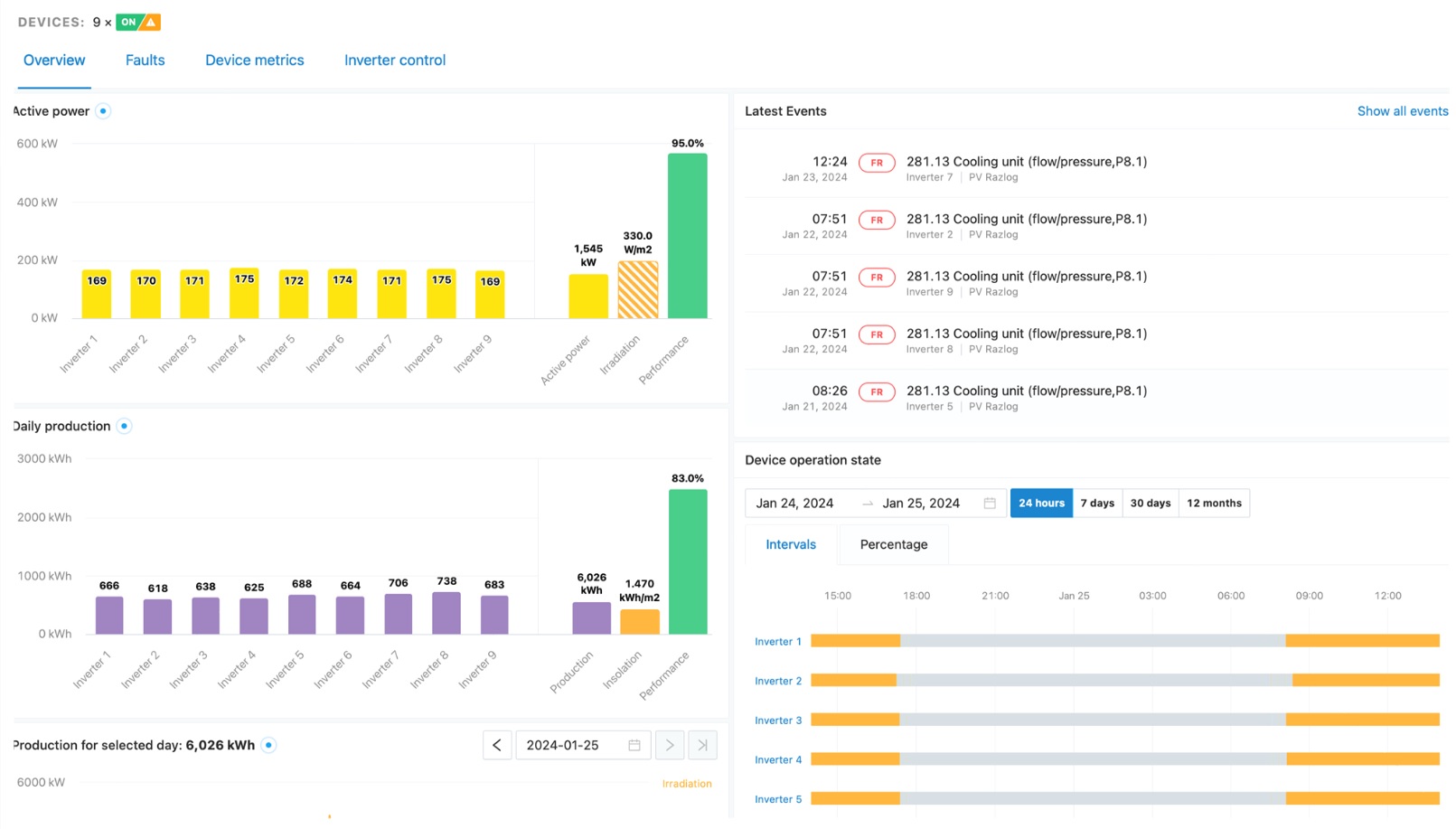This screenshot has height=829, width=1456.
Task: Go to next day with right arrow
Action: tap(670, 745)
